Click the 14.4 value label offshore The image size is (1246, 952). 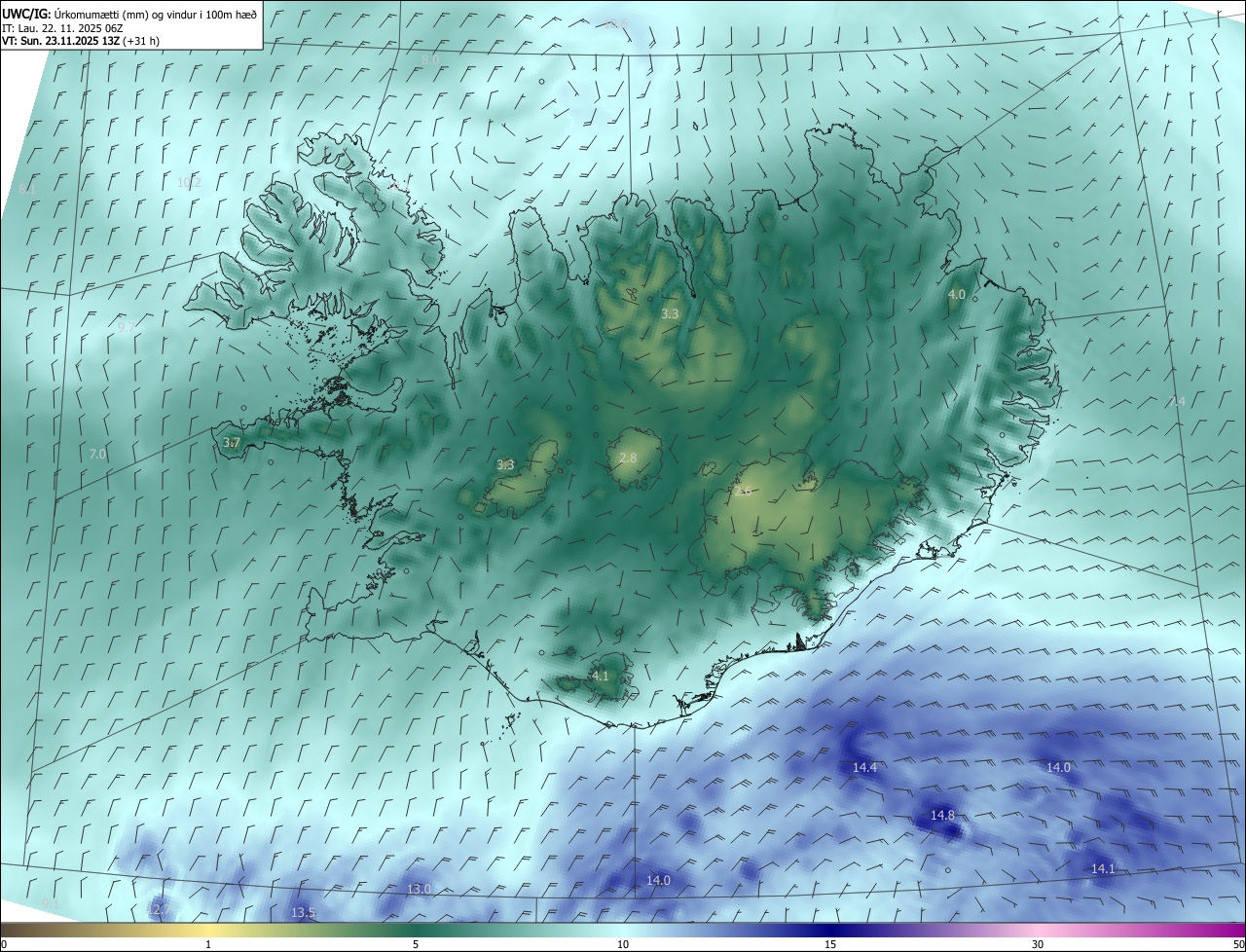(864, 768)
